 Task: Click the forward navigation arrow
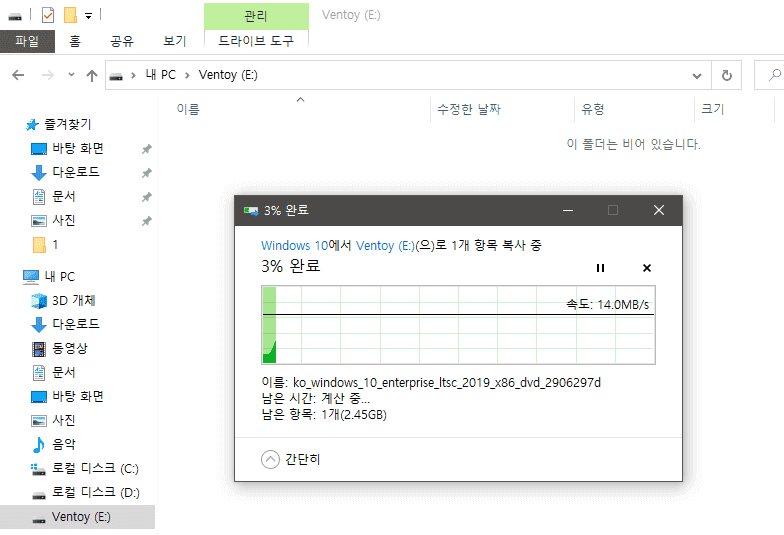(x=48, y=75)
